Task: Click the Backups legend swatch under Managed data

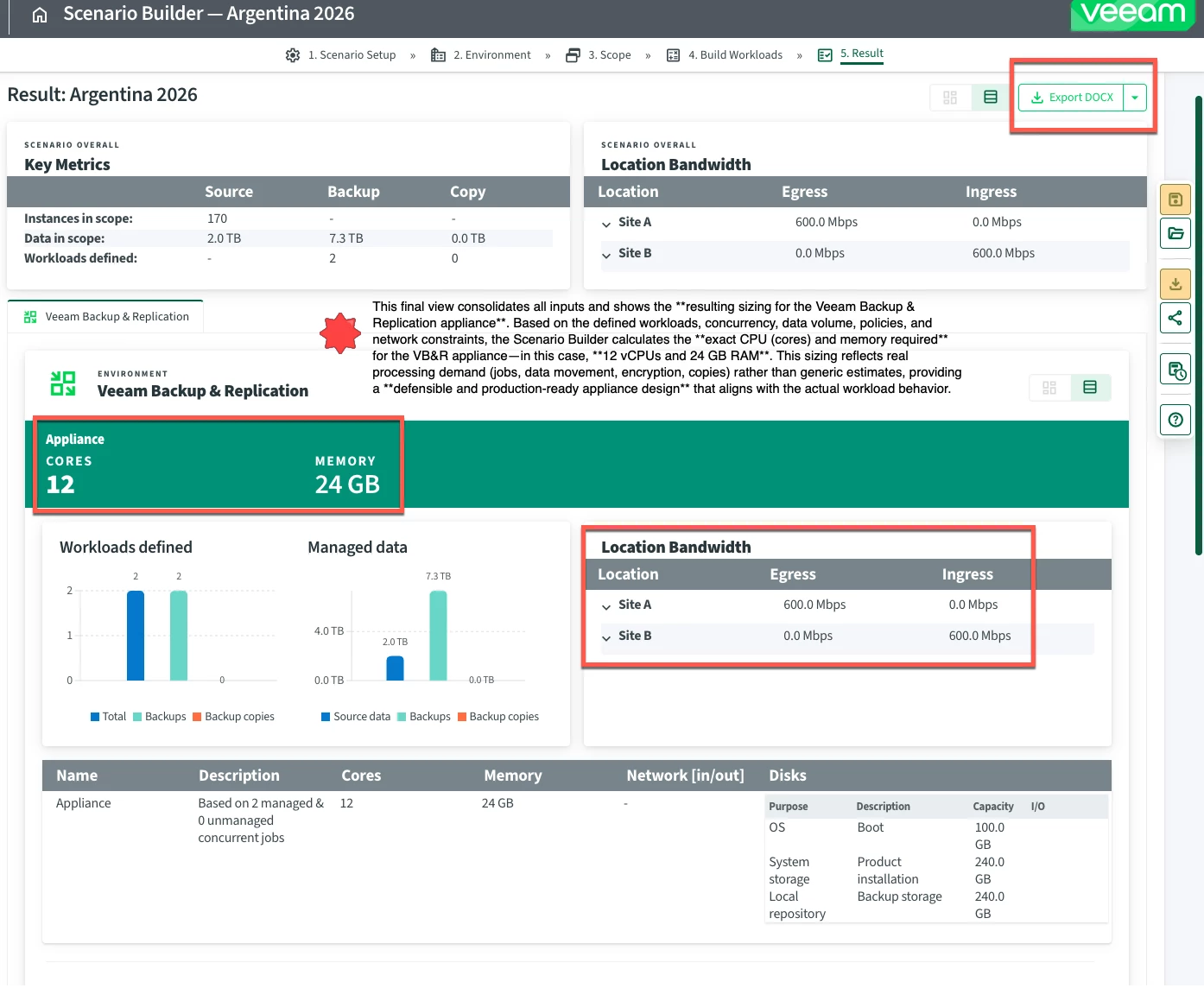Action: click(x=402, y=717)
